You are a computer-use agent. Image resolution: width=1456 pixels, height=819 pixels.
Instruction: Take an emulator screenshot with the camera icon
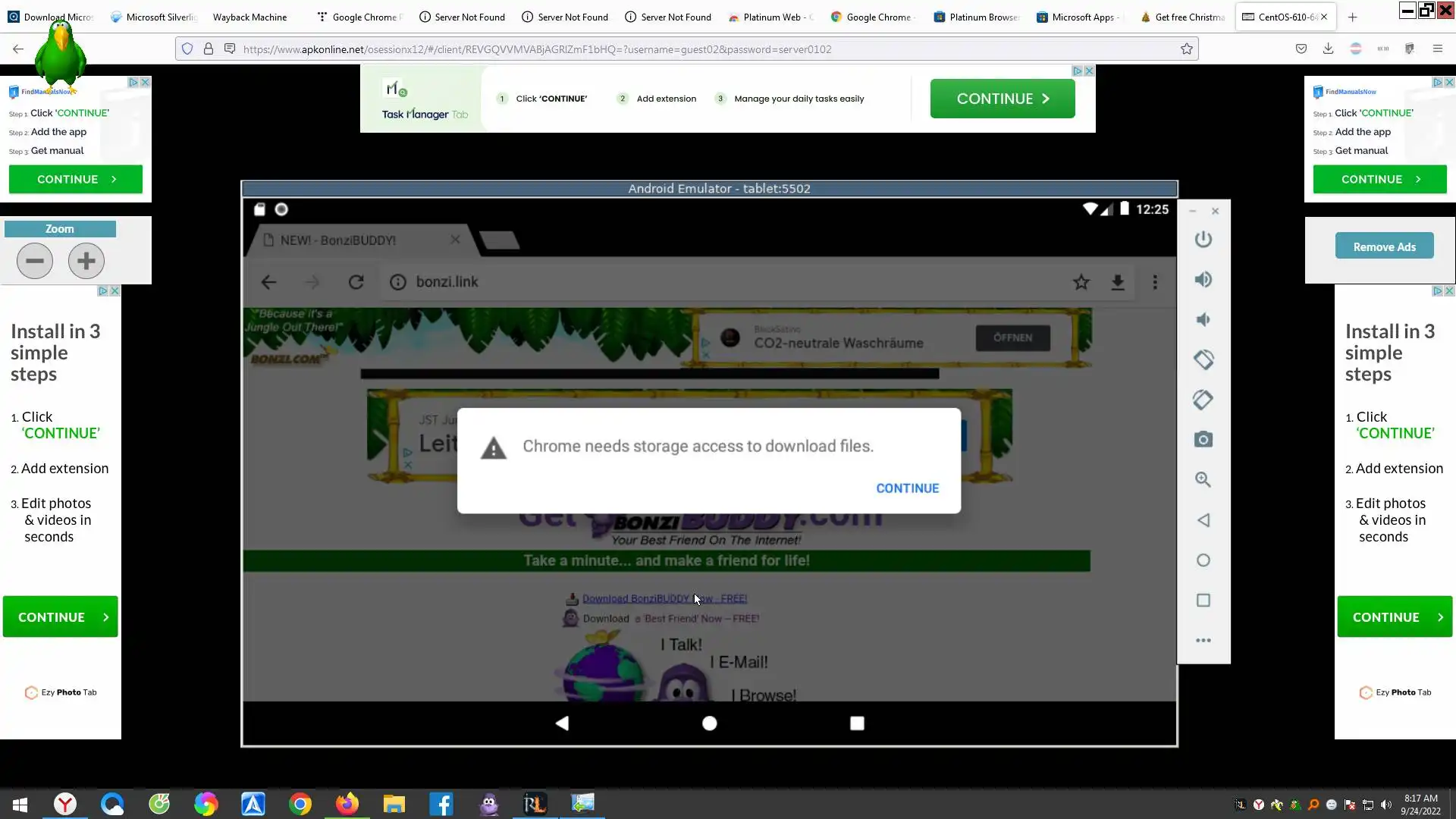(1203, 440)
